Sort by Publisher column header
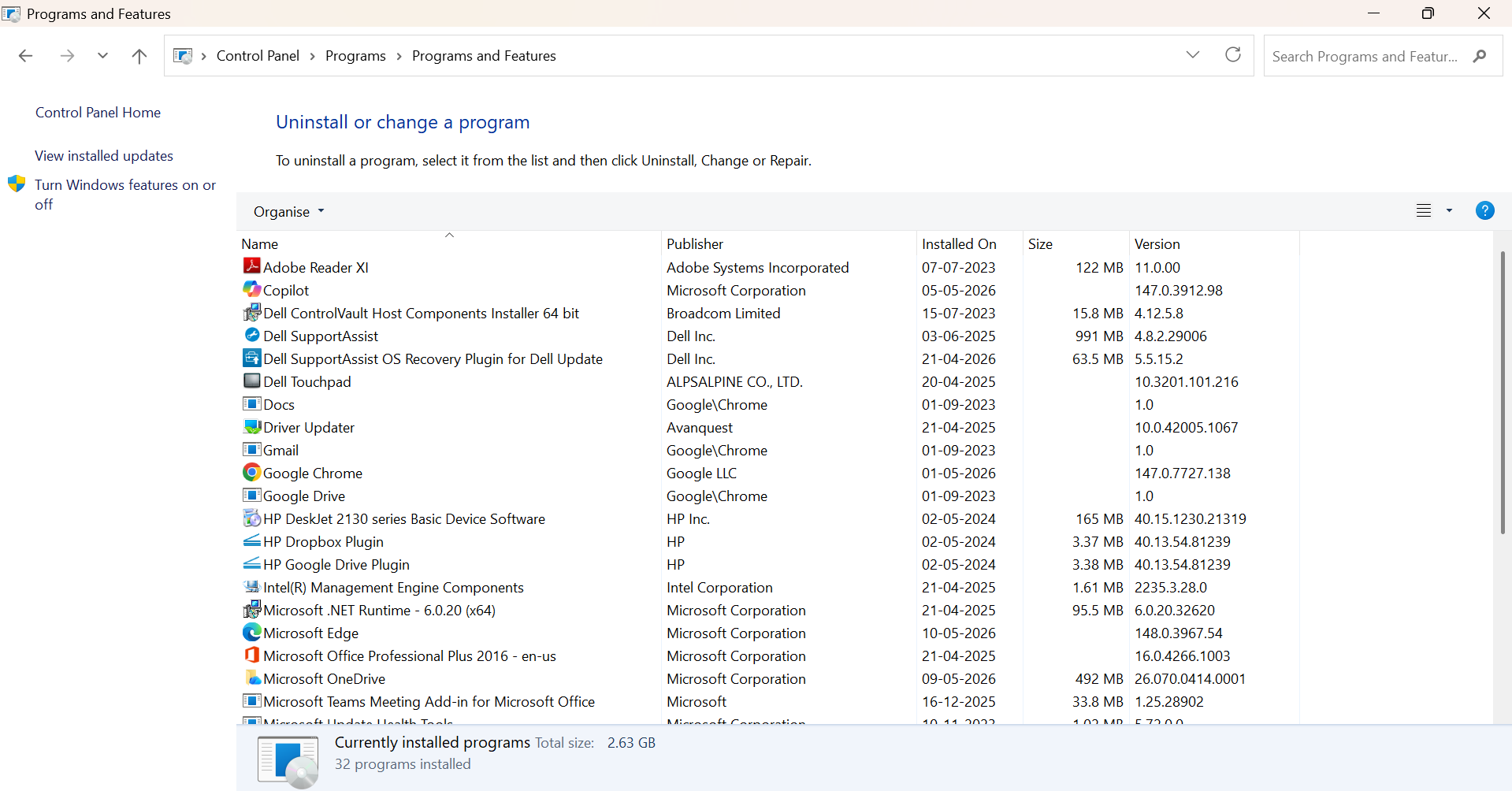This screenshot has width=1512, height=791. 789,243
